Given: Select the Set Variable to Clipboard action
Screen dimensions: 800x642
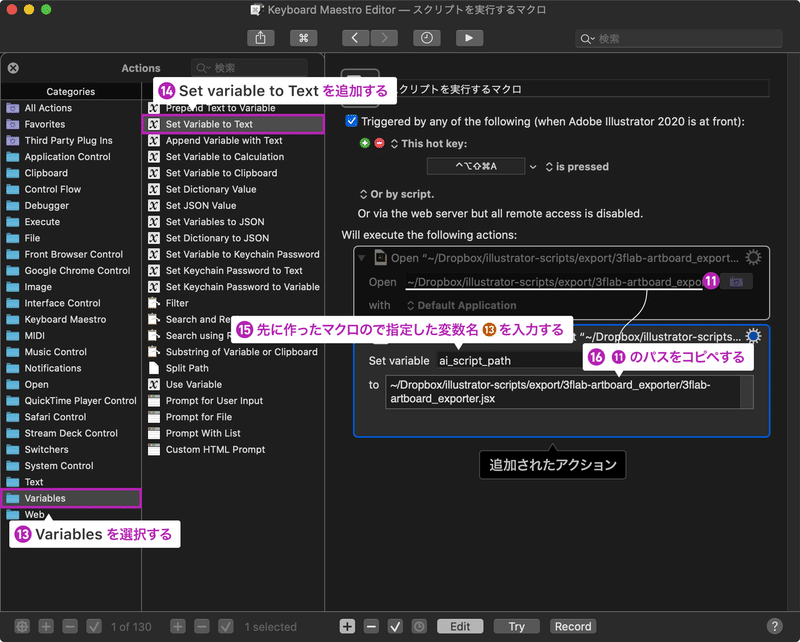Looking at the screenshot, I should (233, 173).
